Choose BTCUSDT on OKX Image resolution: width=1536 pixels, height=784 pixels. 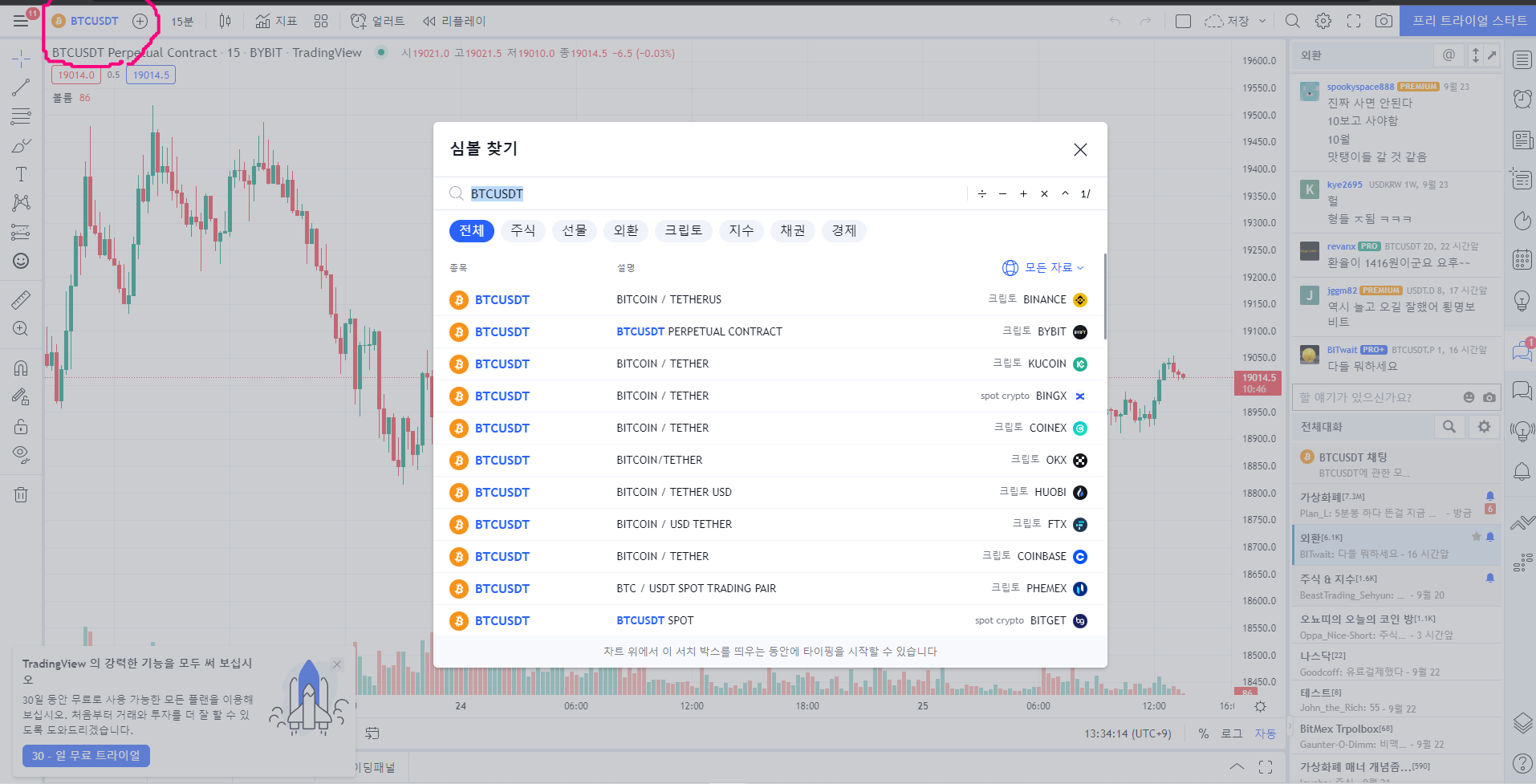coord(769,461)
